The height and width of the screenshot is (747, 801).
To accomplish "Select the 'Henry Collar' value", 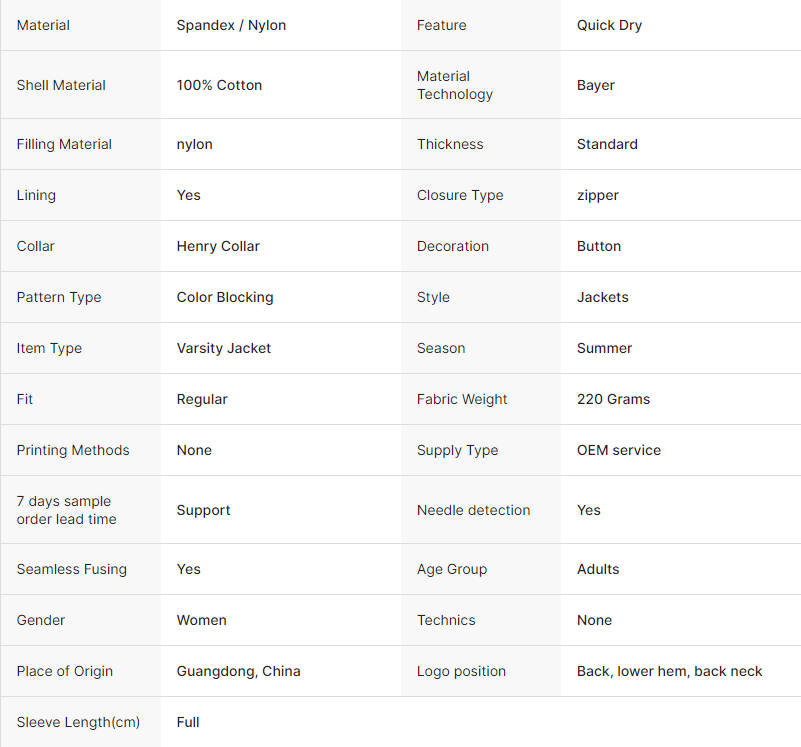I will point(218,246).
